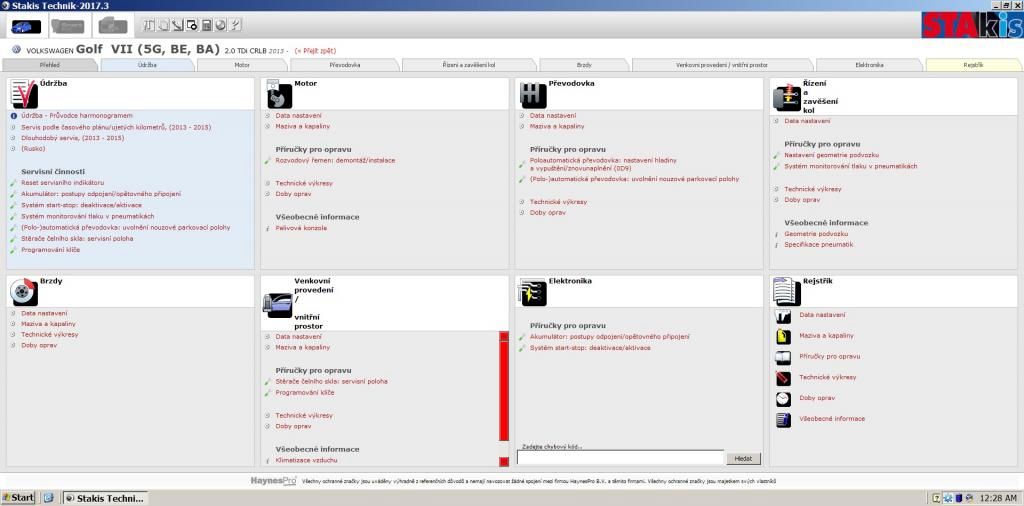Click the clock icon beside Doby oprav
This screenshot has width=1024, height=506.
[x=783, y=398]
